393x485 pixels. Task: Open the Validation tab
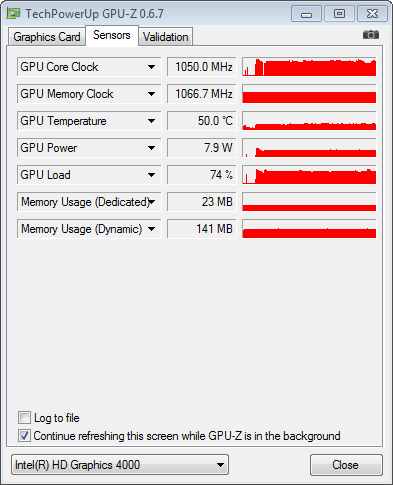[x=165, y=37]
